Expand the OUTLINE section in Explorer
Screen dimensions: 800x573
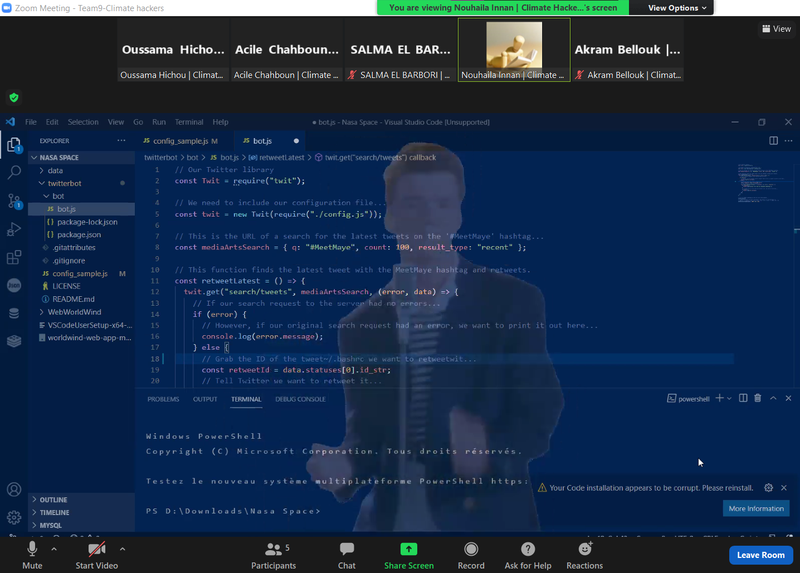pyautogui.click(x=54, y=499)
